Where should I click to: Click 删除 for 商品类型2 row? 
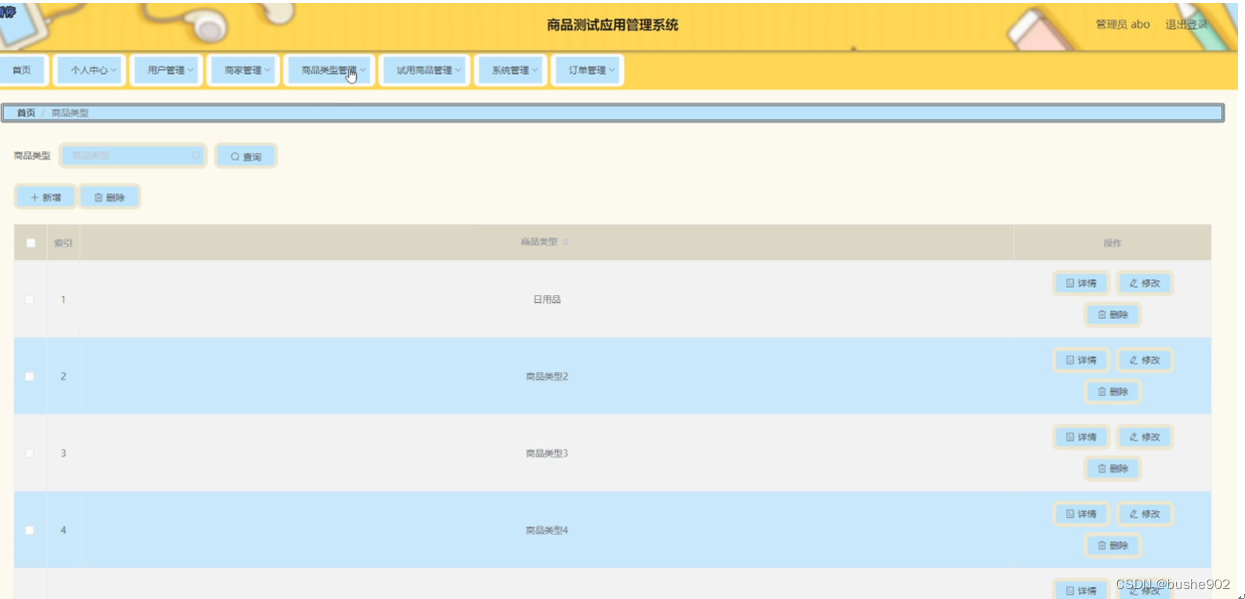[1112, 392]
